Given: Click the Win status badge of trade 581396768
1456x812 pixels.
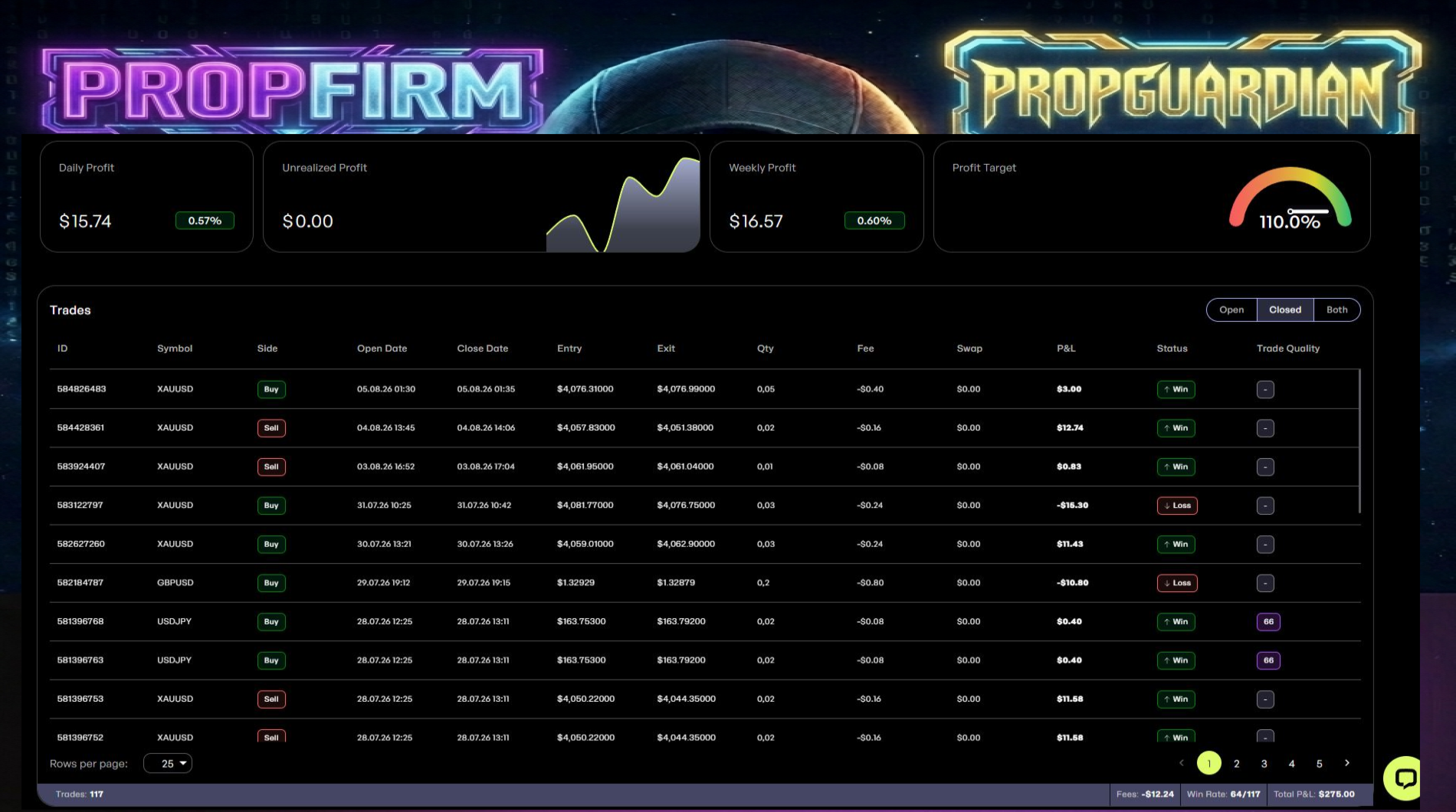Looking at the screenshot, I should (1176, 622).
